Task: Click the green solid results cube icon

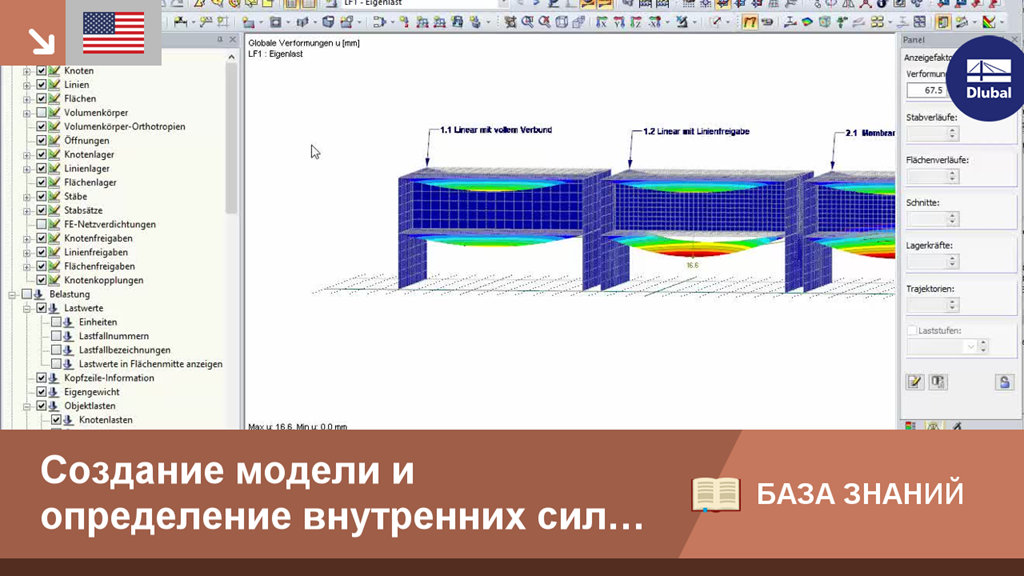Action: pos(825,22)
